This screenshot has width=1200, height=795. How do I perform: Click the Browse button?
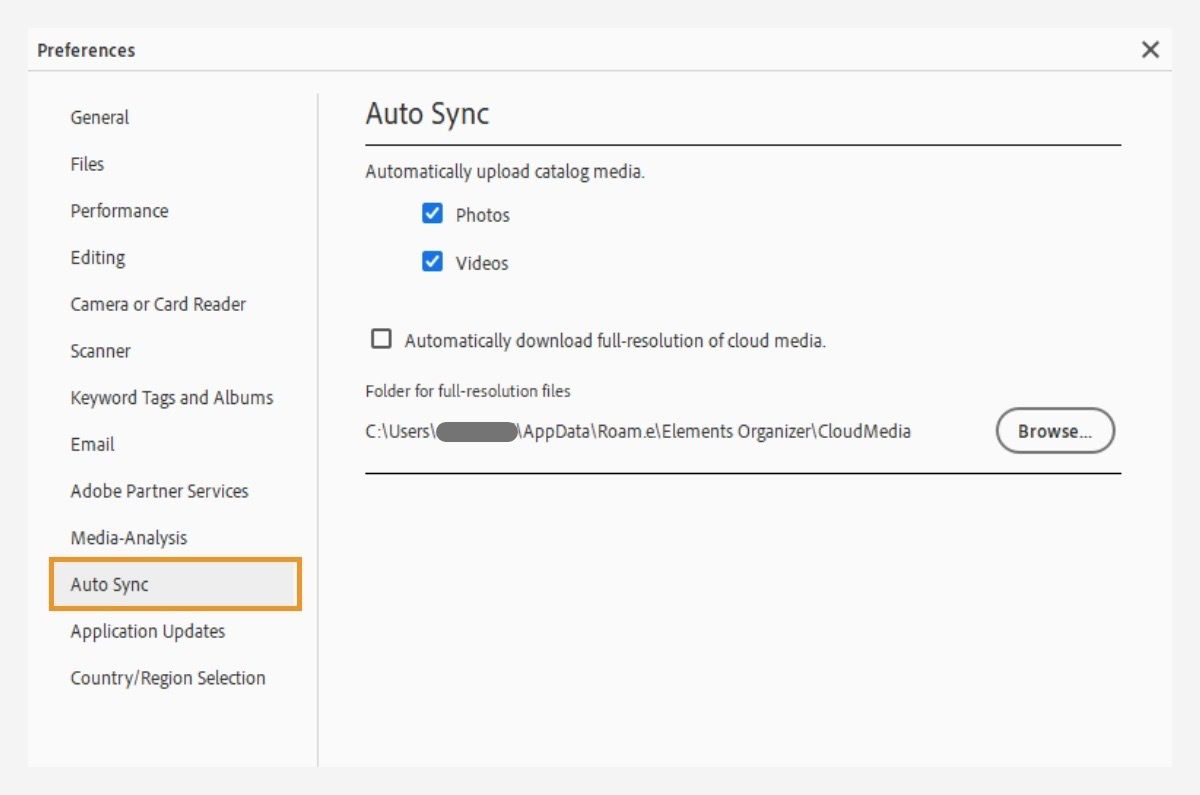1054,431
